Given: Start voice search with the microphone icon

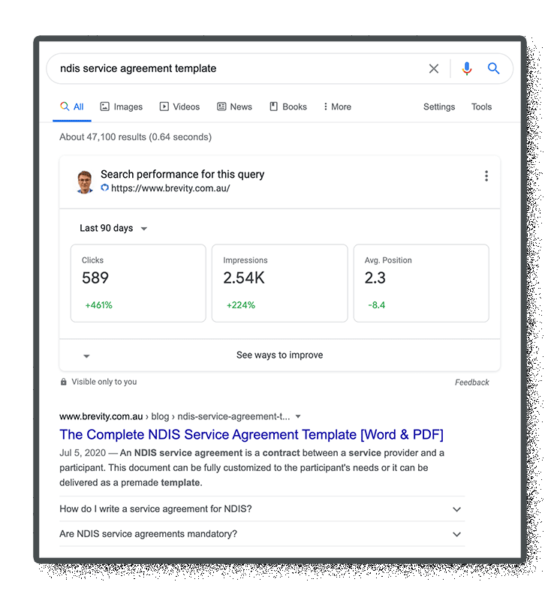Looking at the screenshot, I should [x=466, y=68].
